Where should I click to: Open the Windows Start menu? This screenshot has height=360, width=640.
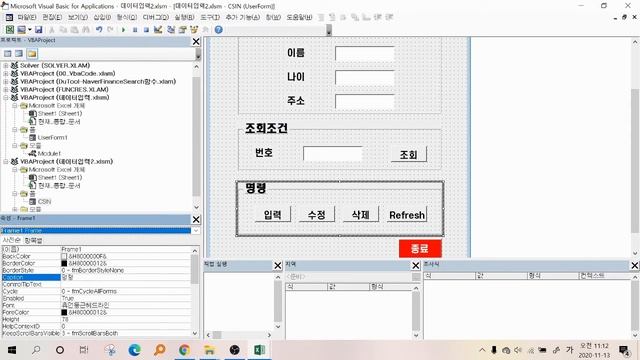pos(11,350)
